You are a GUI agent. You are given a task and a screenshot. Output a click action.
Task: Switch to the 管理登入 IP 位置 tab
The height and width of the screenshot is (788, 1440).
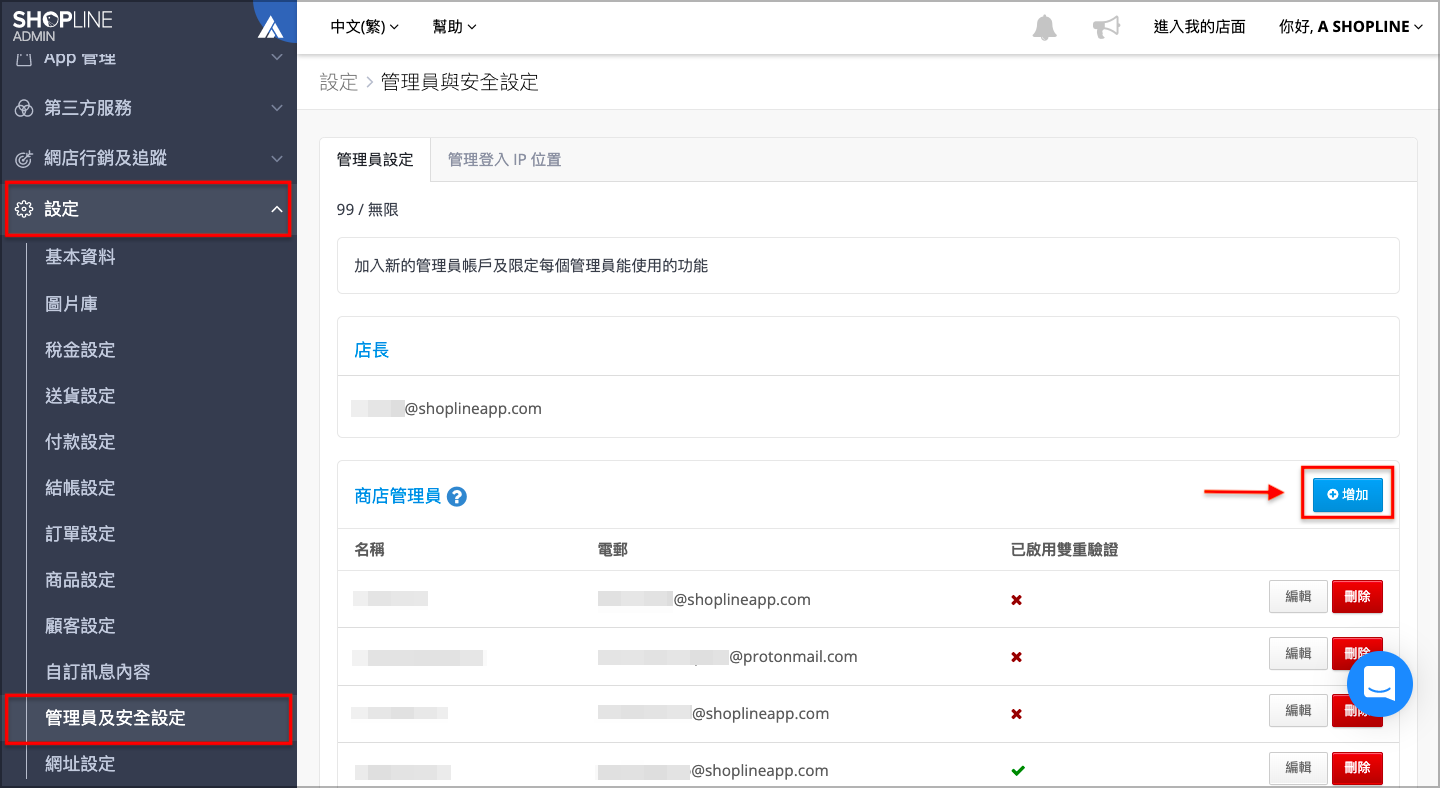click(504, 159)
